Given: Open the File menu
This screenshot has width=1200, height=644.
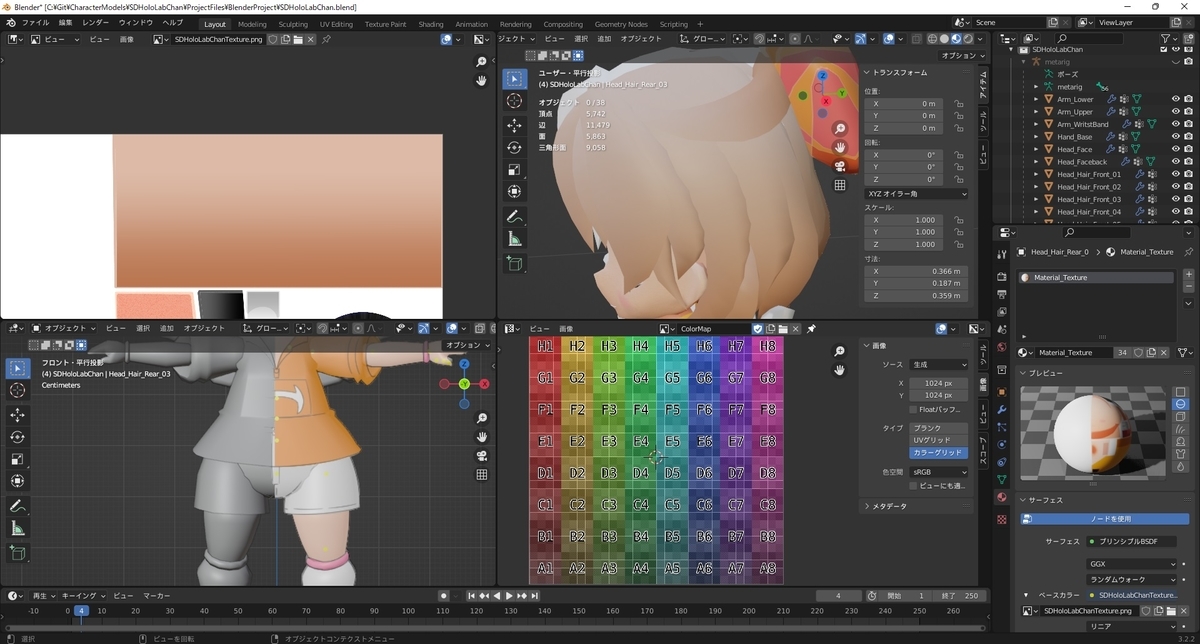Looking at the screenshot, I should [x=35, y=23].
